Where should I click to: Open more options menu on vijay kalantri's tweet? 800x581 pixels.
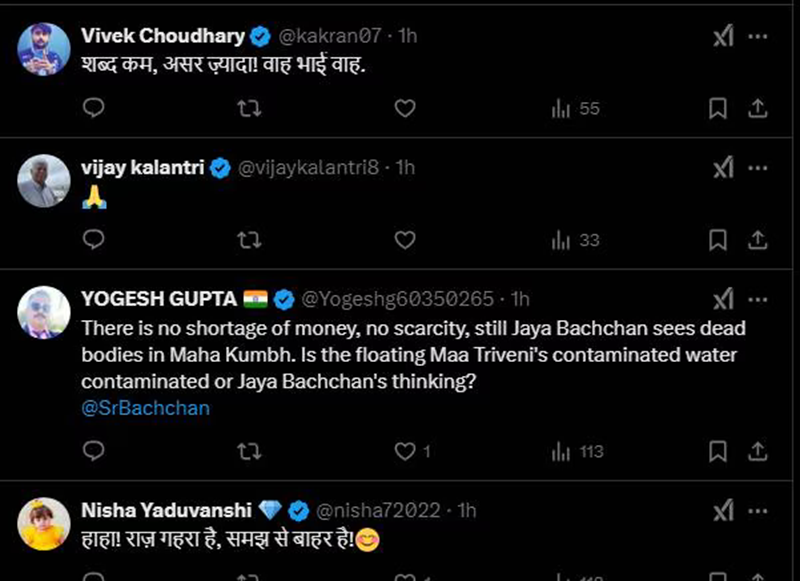point(759,168)
